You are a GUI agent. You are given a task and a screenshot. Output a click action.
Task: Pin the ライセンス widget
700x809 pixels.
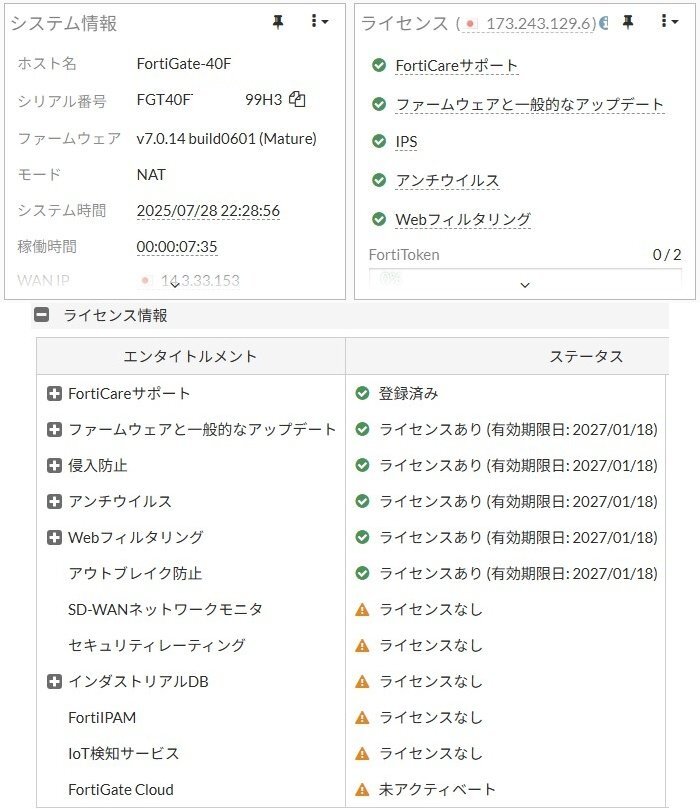tap(628, 22)
